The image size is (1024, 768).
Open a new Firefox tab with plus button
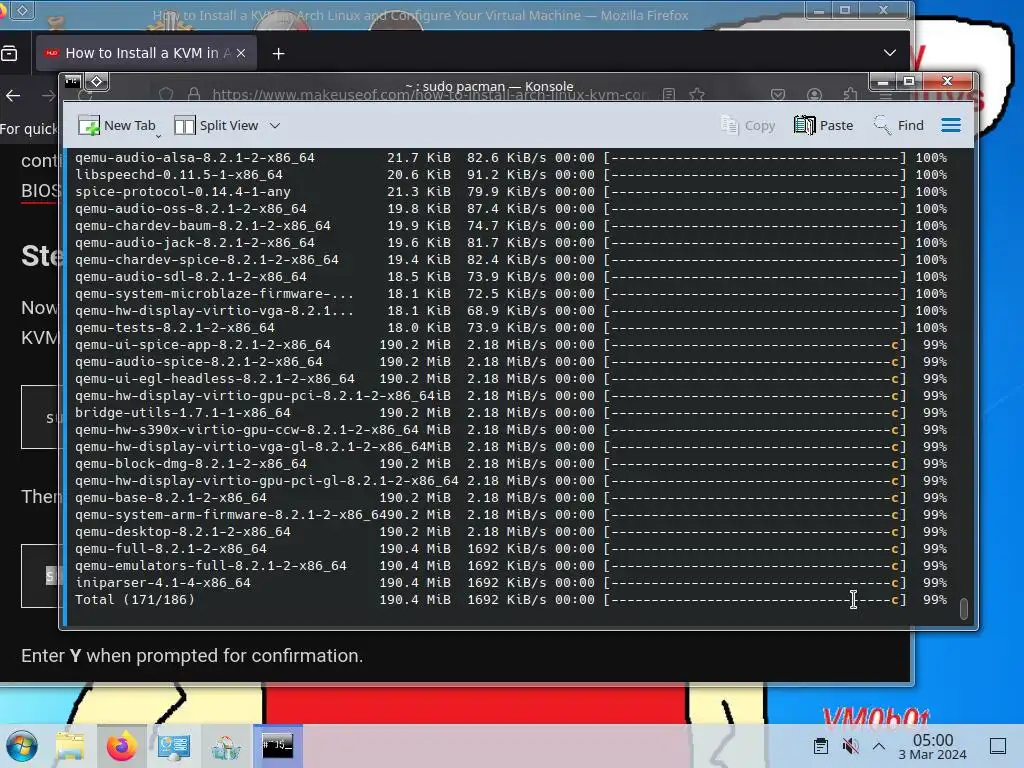click(x=278, y=54)
